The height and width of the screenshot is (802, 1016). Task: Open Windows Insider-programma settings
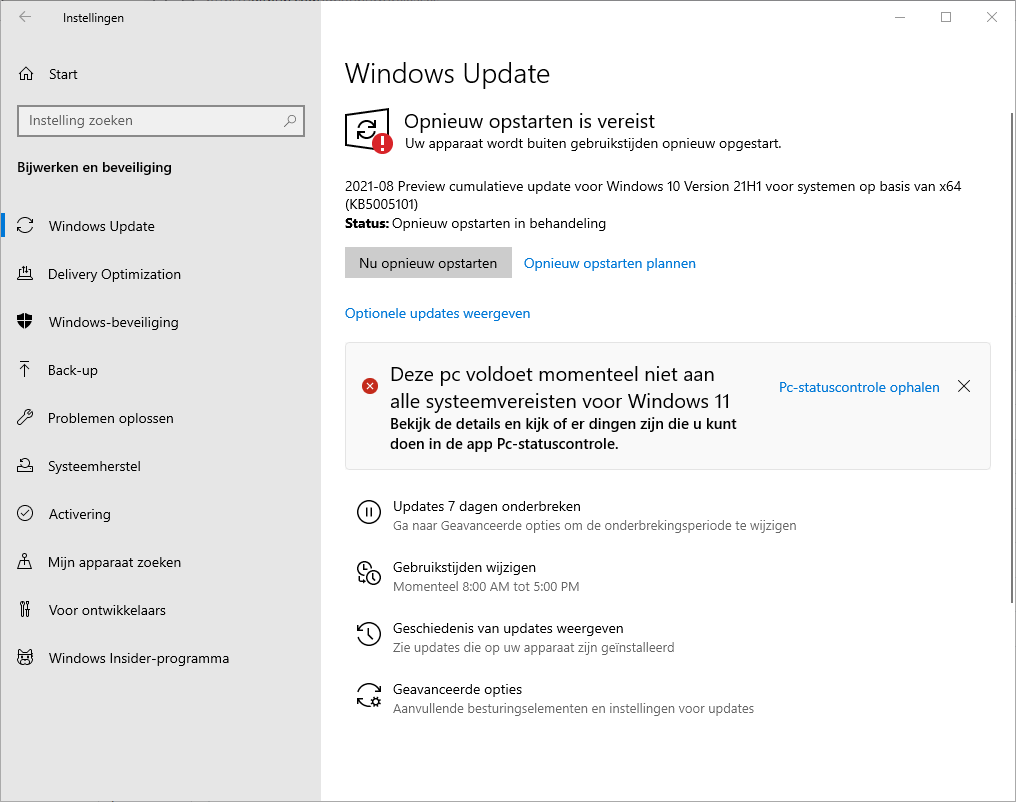[x=138, y=658]
